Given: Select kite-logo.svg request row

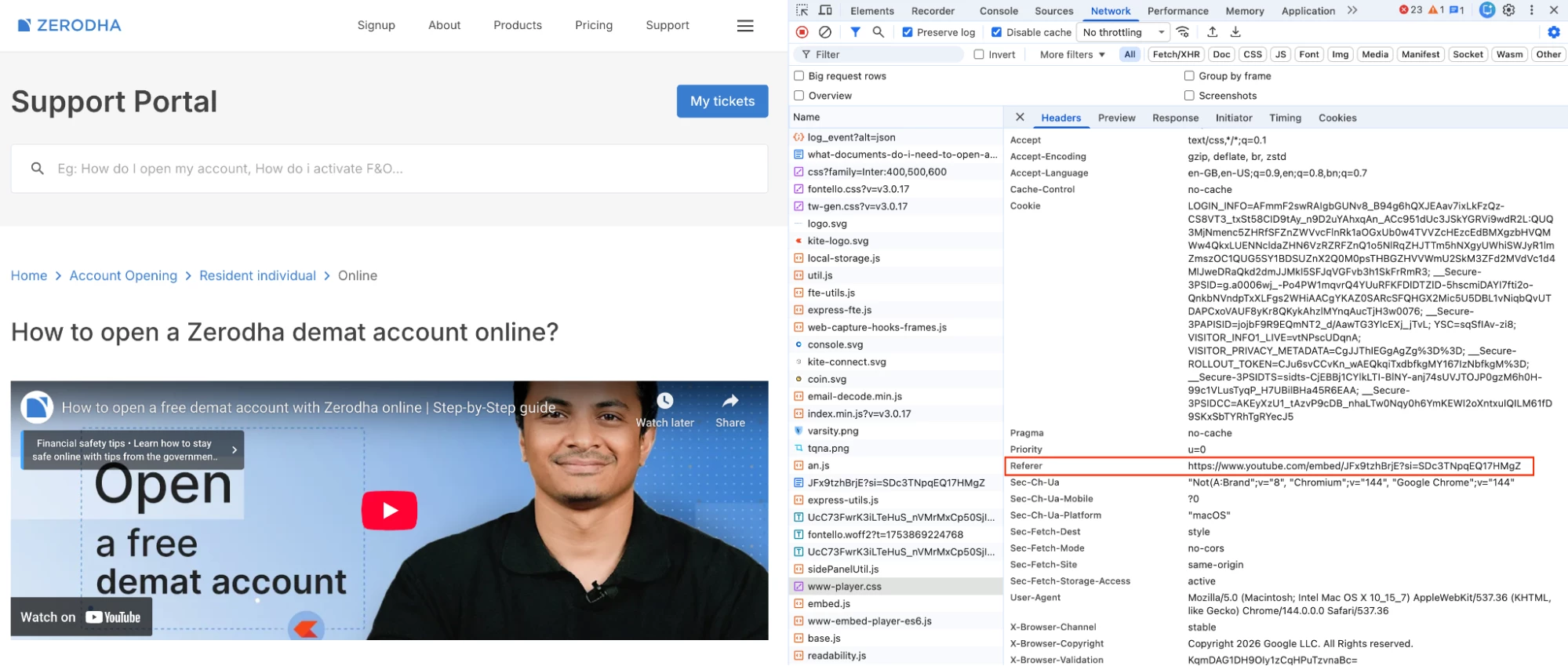Looking at the screenshot, I should (896, 241).
